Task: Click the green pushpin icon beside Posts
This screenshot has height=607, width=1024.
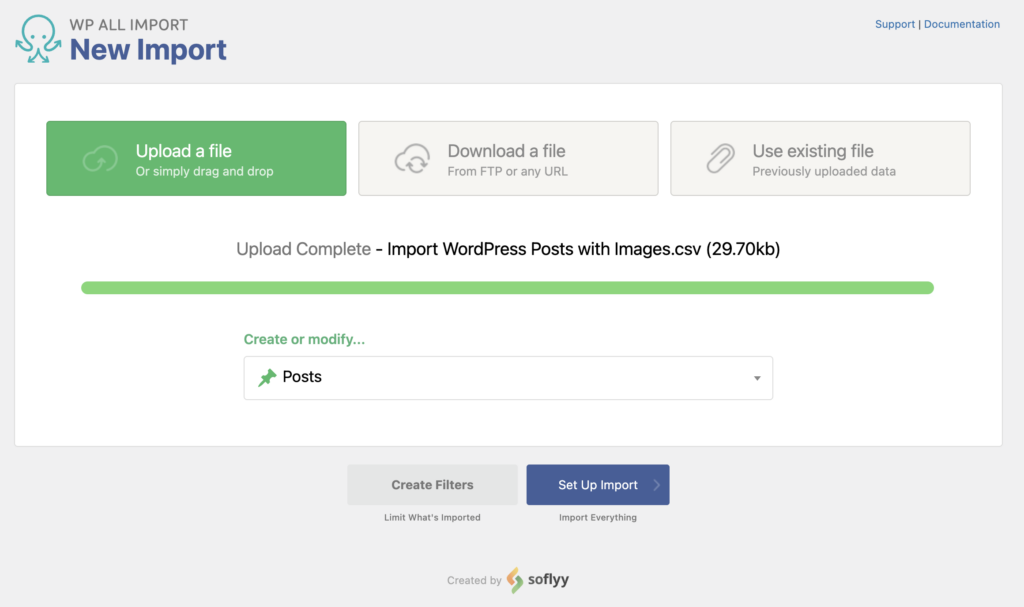Action: [x=267, y=377]
